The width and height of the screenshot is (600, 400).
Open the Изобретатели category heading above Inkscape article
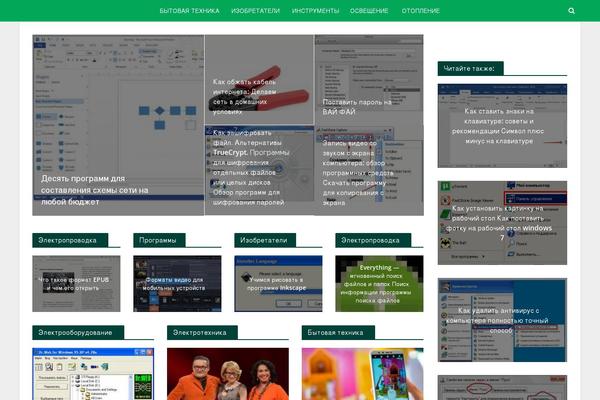click(x=265, y=240)
